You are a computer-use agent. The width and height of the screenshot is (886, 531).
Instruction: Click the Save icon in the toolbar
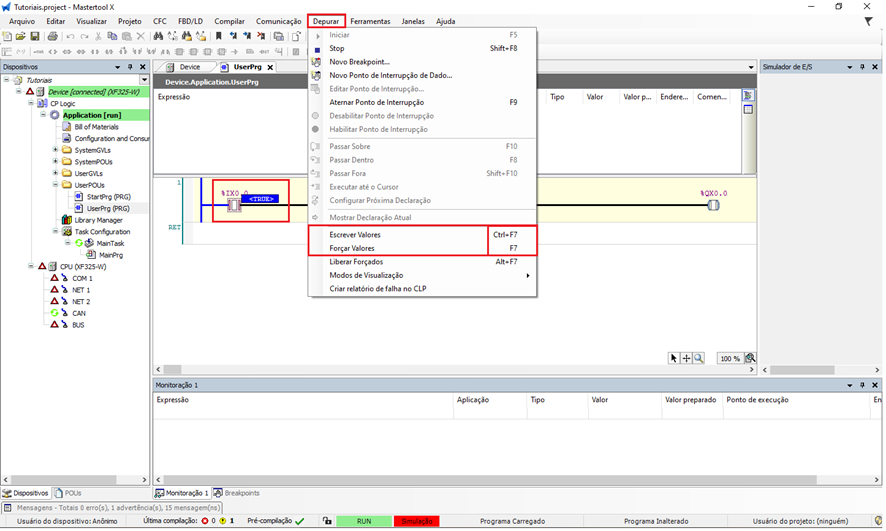click(x=34, y=37)
